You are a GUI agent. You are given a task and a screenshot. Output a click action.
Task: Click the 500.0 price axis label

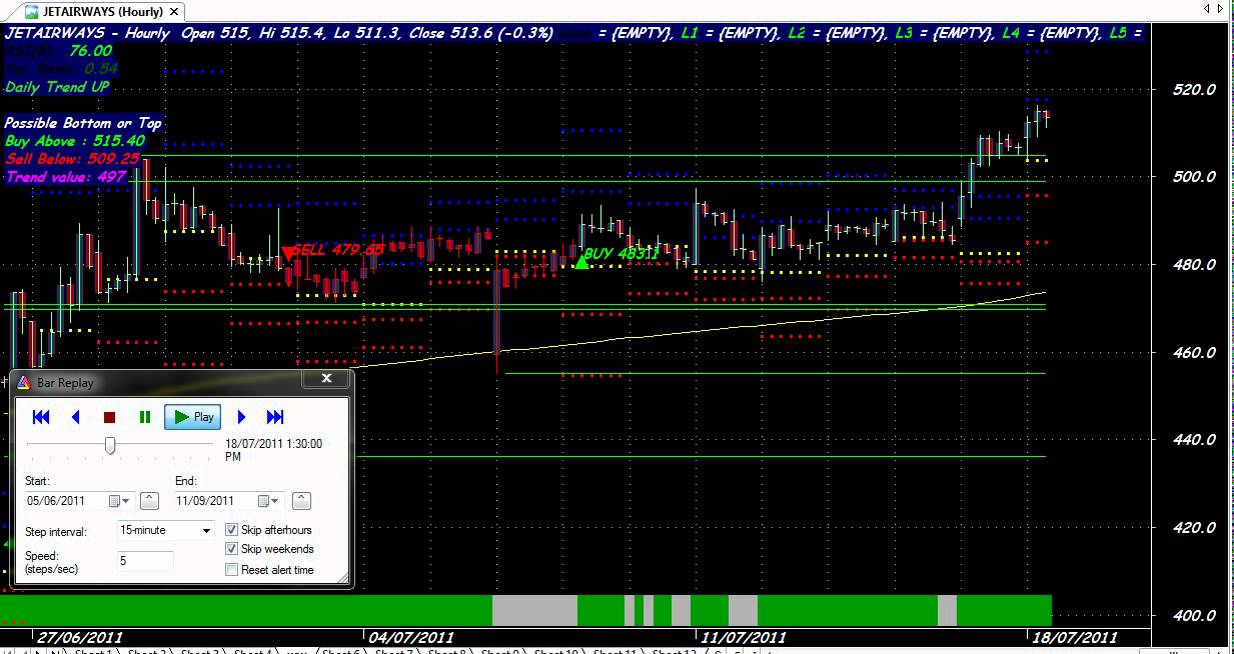pyautogui.click(x=1194, y=176)
